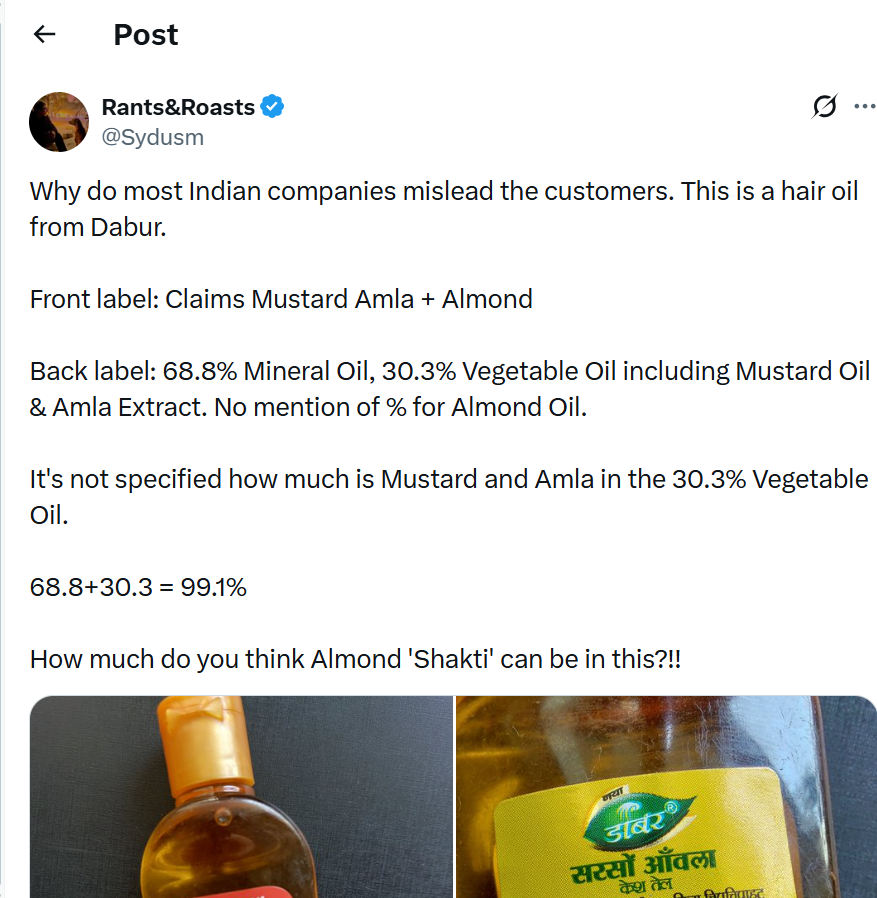Click the 'Front label' line of text
Screen dimensions: 877x898
click(281, 298)
